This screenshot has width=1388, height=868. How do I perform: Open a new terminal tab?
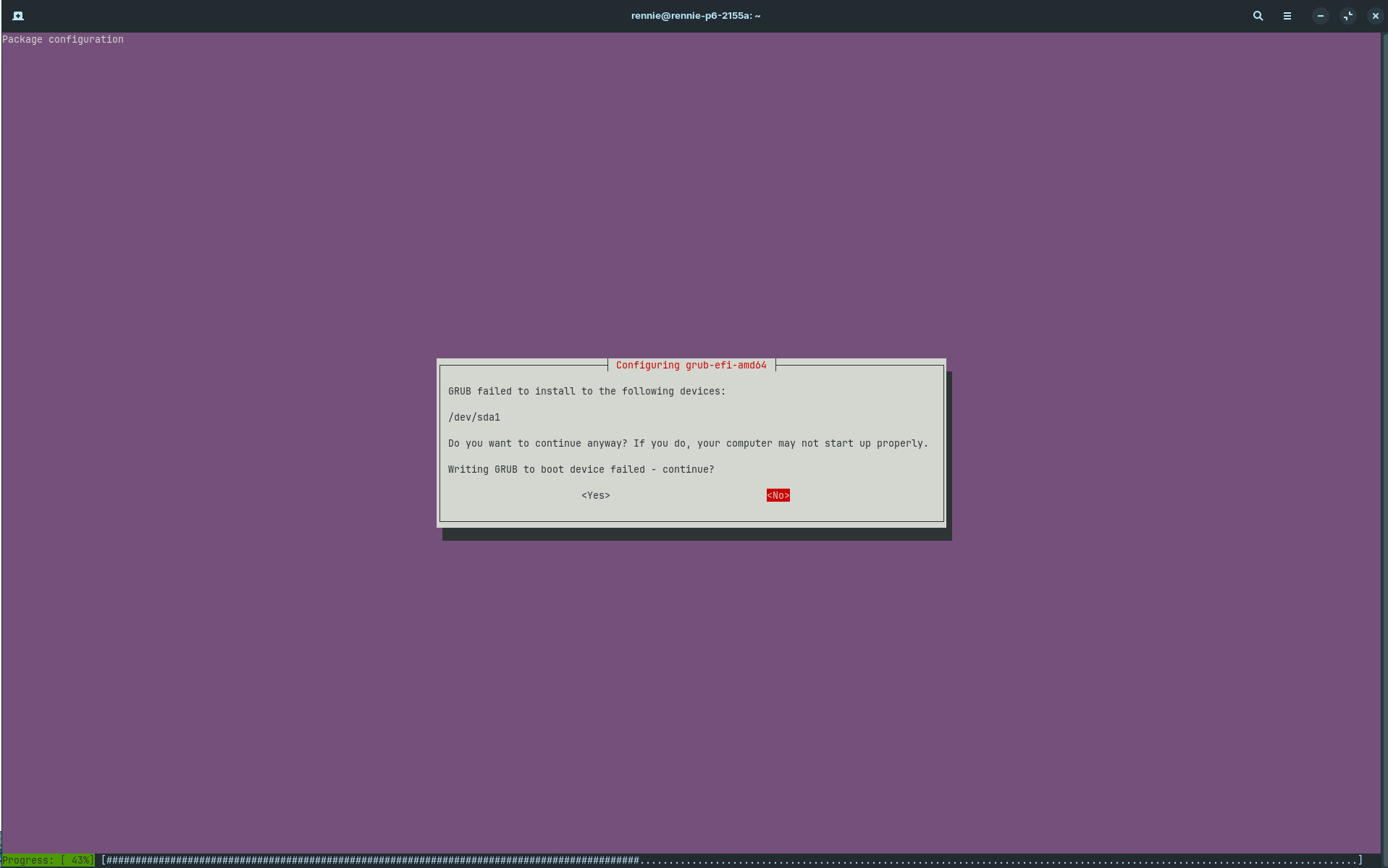18,16
